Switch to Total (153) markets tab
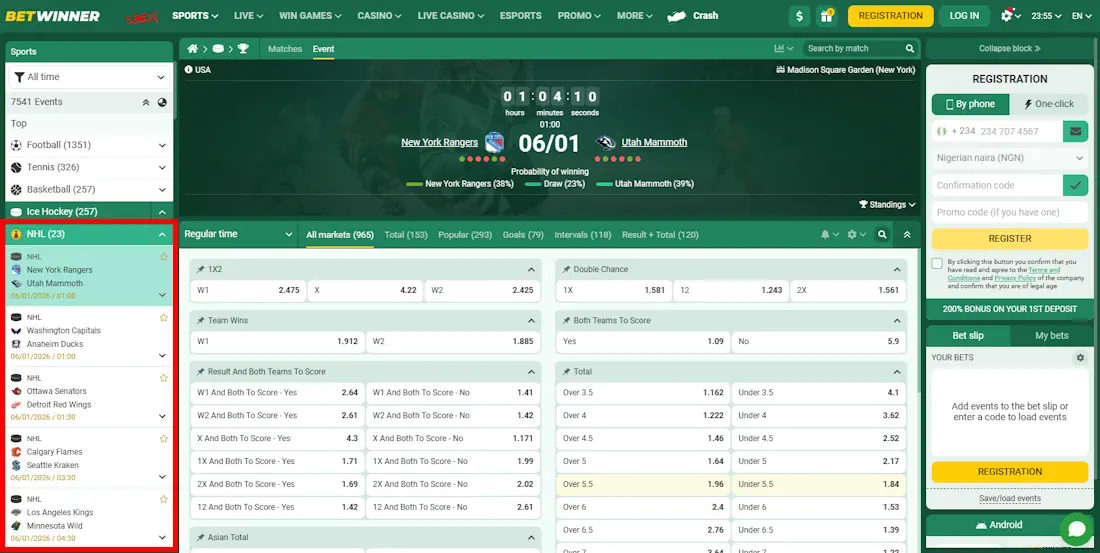1100x553 pixels. coord(405,235)
